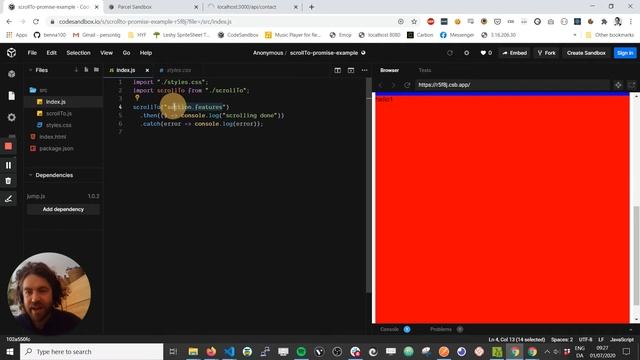Open the file Explorer sidebar panel
This screenshot has width=640, height=360.
click(x=11, y=96)
